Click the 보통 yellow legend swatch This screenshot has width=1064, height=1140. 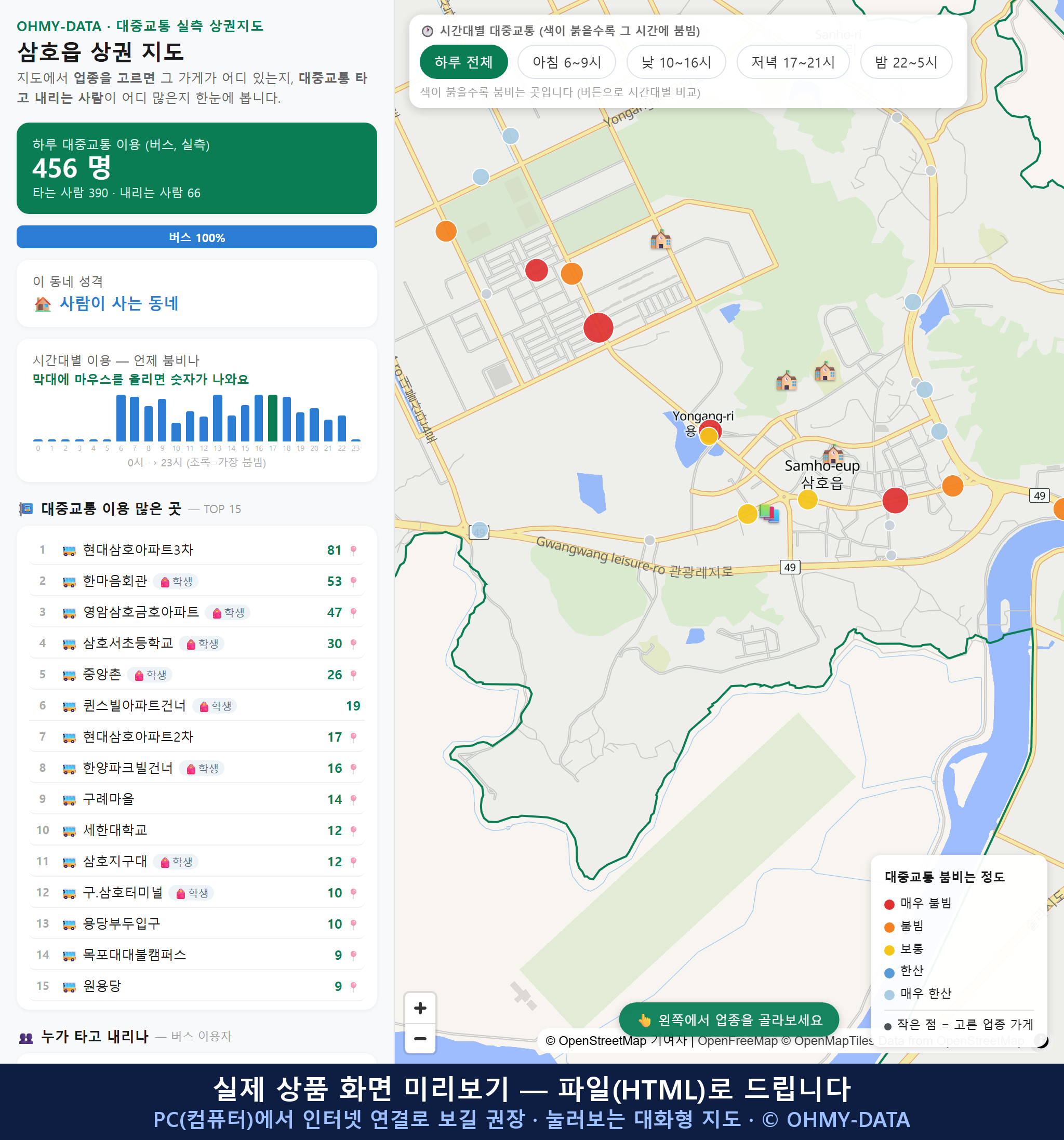pos(889,950)
